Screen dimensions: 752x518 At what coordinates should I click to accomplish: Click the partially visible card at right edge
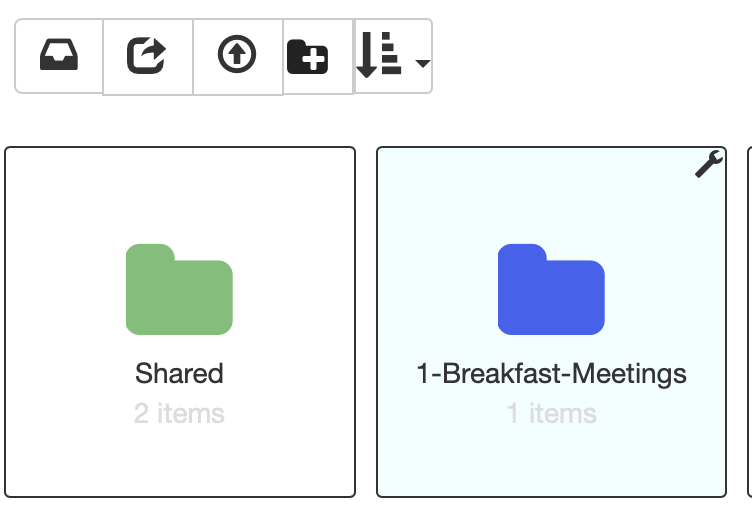(750, 322)
